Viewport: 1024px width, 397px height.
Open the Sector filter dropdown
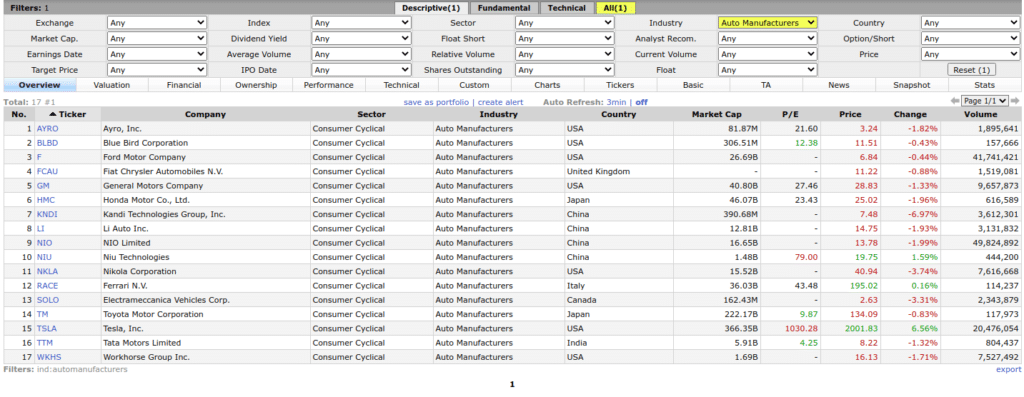click(x=565, y=22)
